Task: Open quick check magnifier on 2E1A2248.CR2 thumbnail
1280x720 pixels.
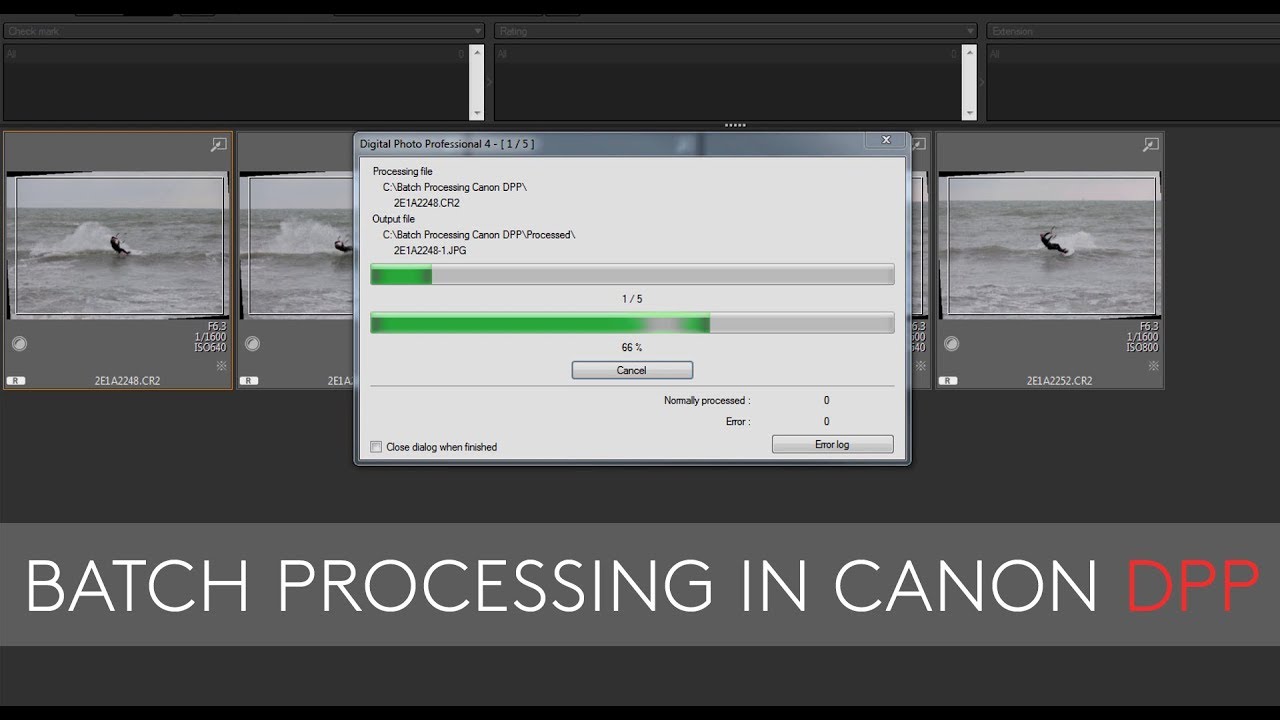Action: click(x=218, y=145)
